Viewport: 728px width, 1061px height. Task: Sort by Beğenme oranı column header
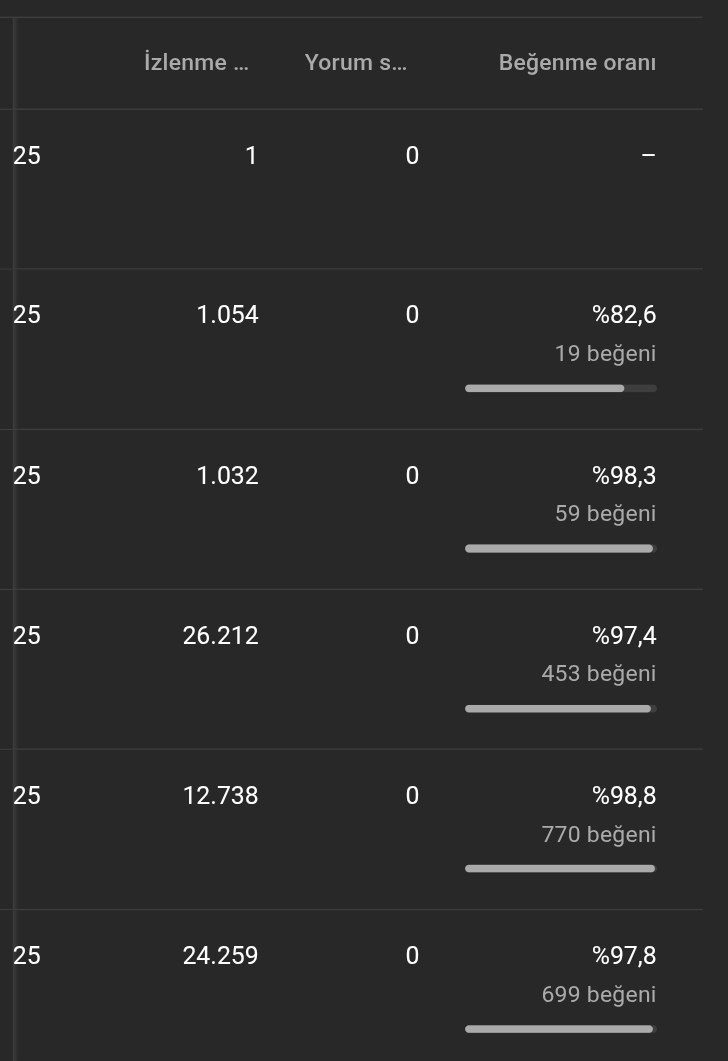point(577,62)
